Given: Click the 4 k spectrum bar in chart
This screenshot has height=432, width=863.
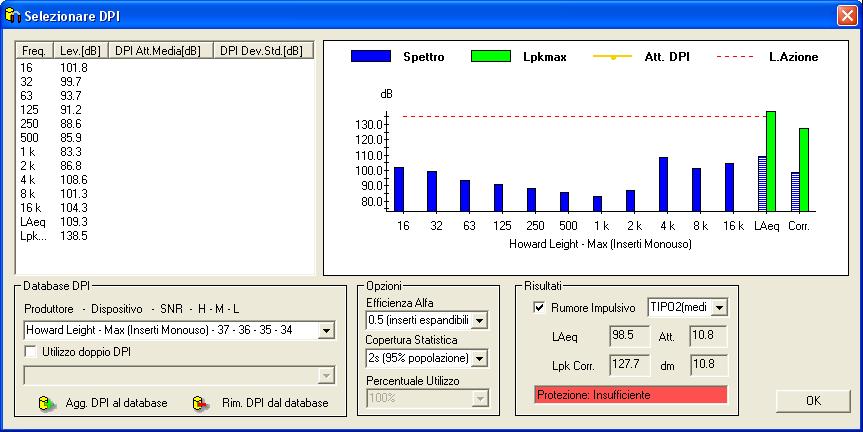Looking at the screenshot, I should pos(663,184).
